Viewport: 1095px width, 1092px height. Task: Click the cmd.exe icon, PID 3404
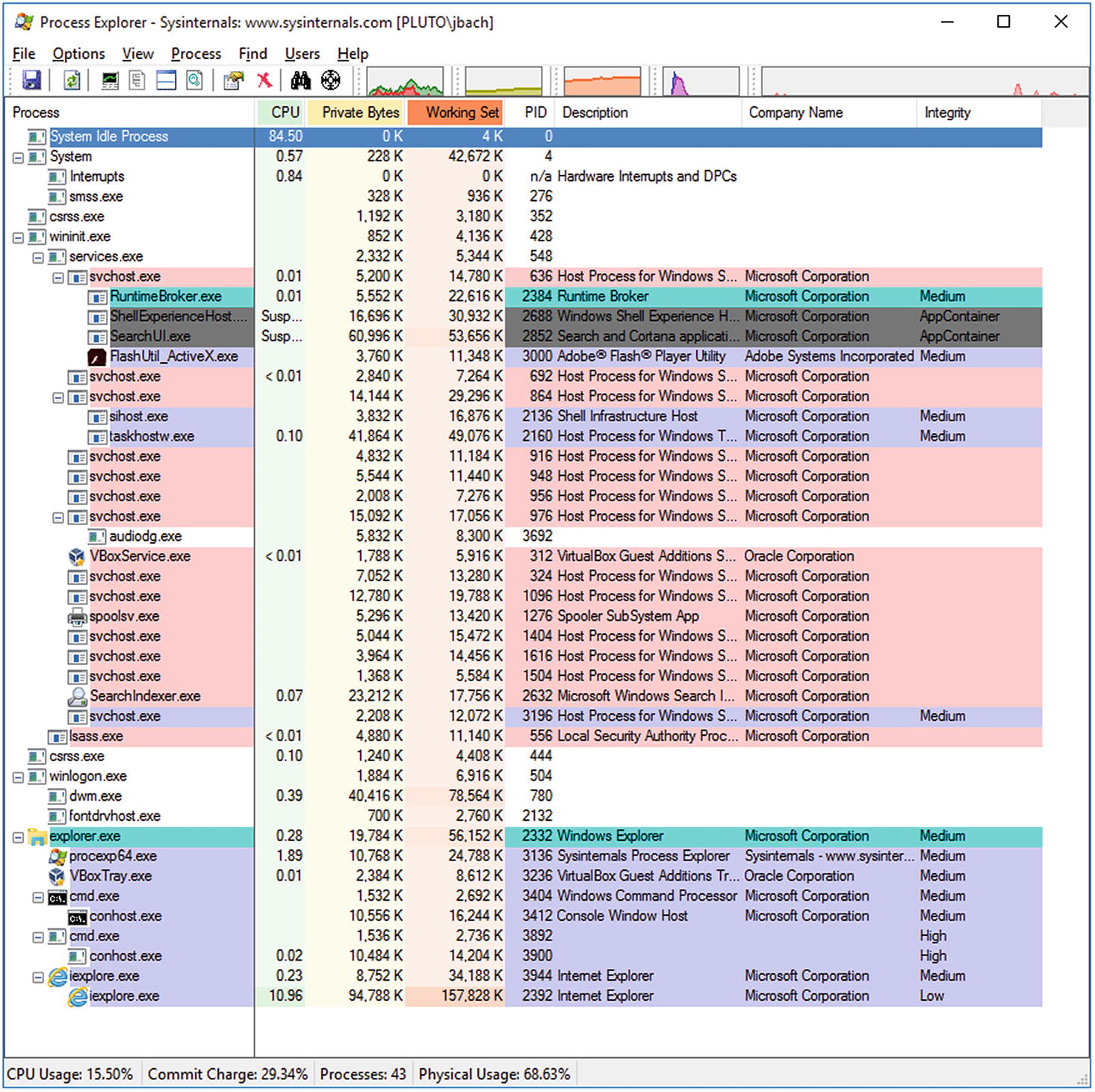pyautogui.click(x=58, y=897)
